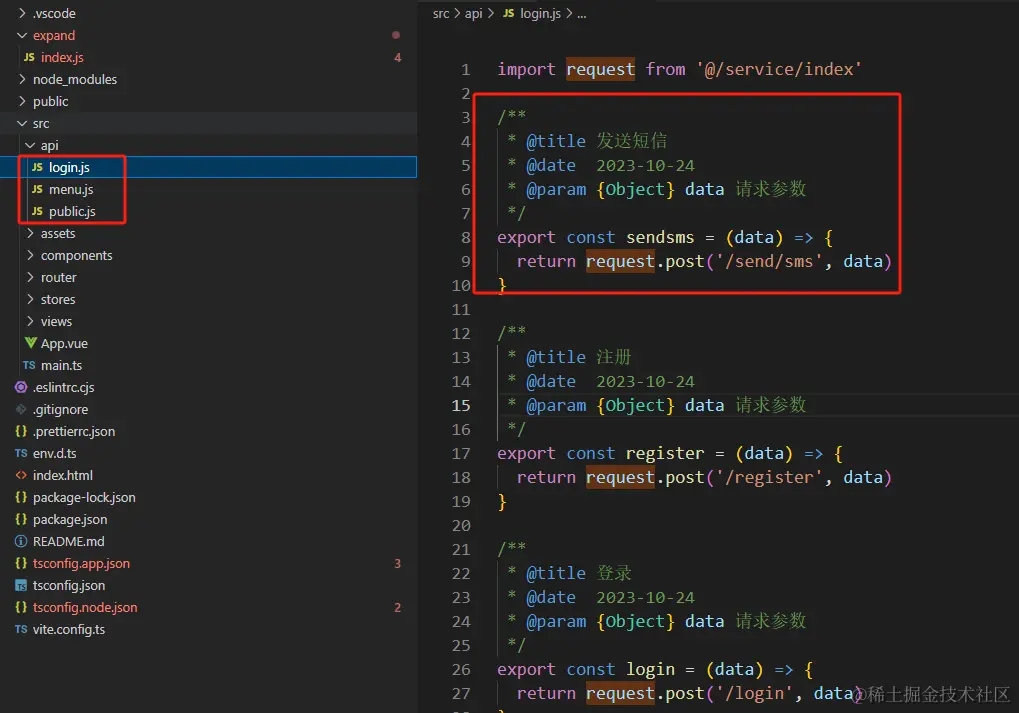The height and width of the screenshot is (713, 1019).
Task: Collapse the src folder chevron
Action: pos(22,123)
